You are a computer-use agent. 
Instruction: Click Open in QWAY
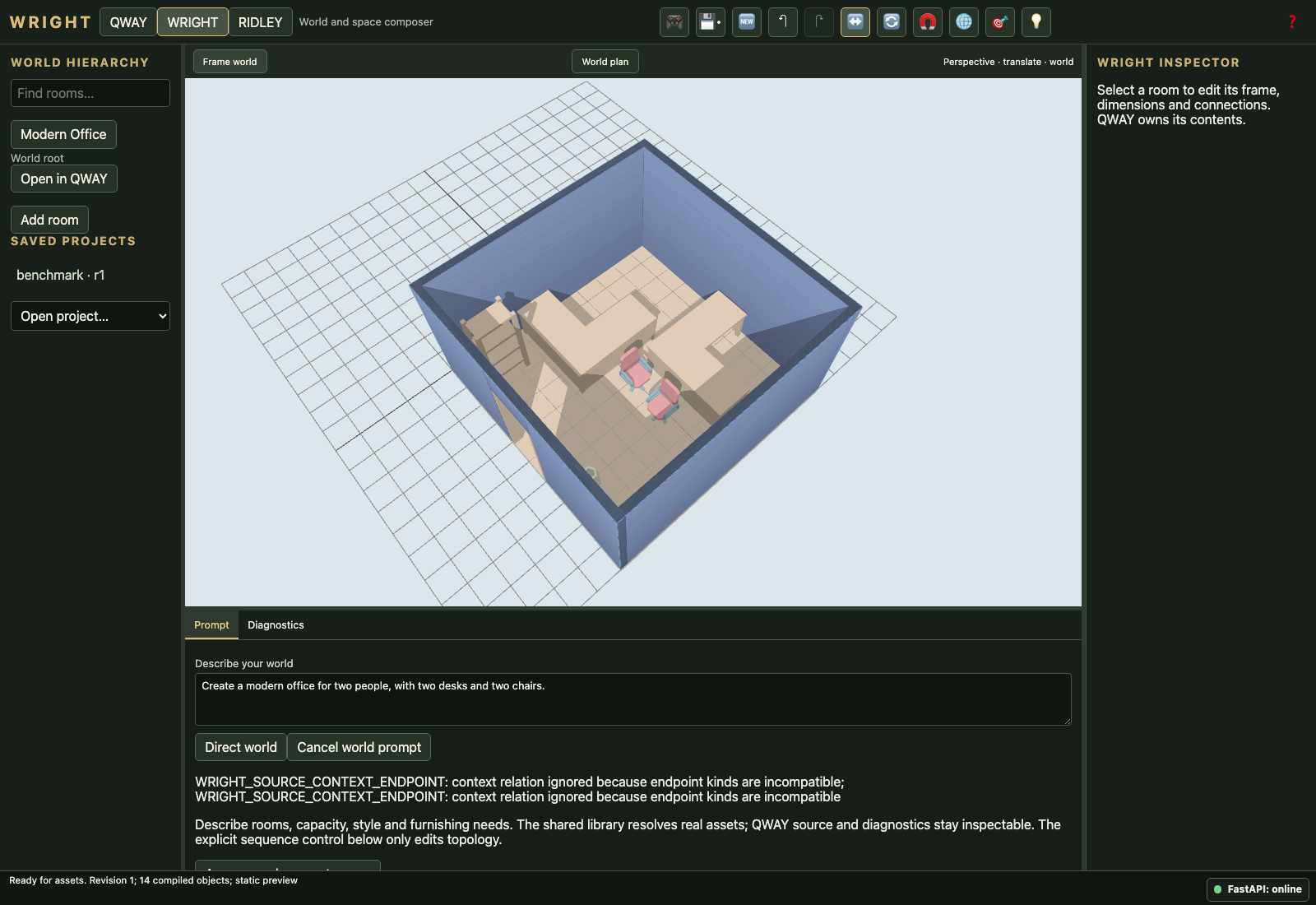pos(64,179)
